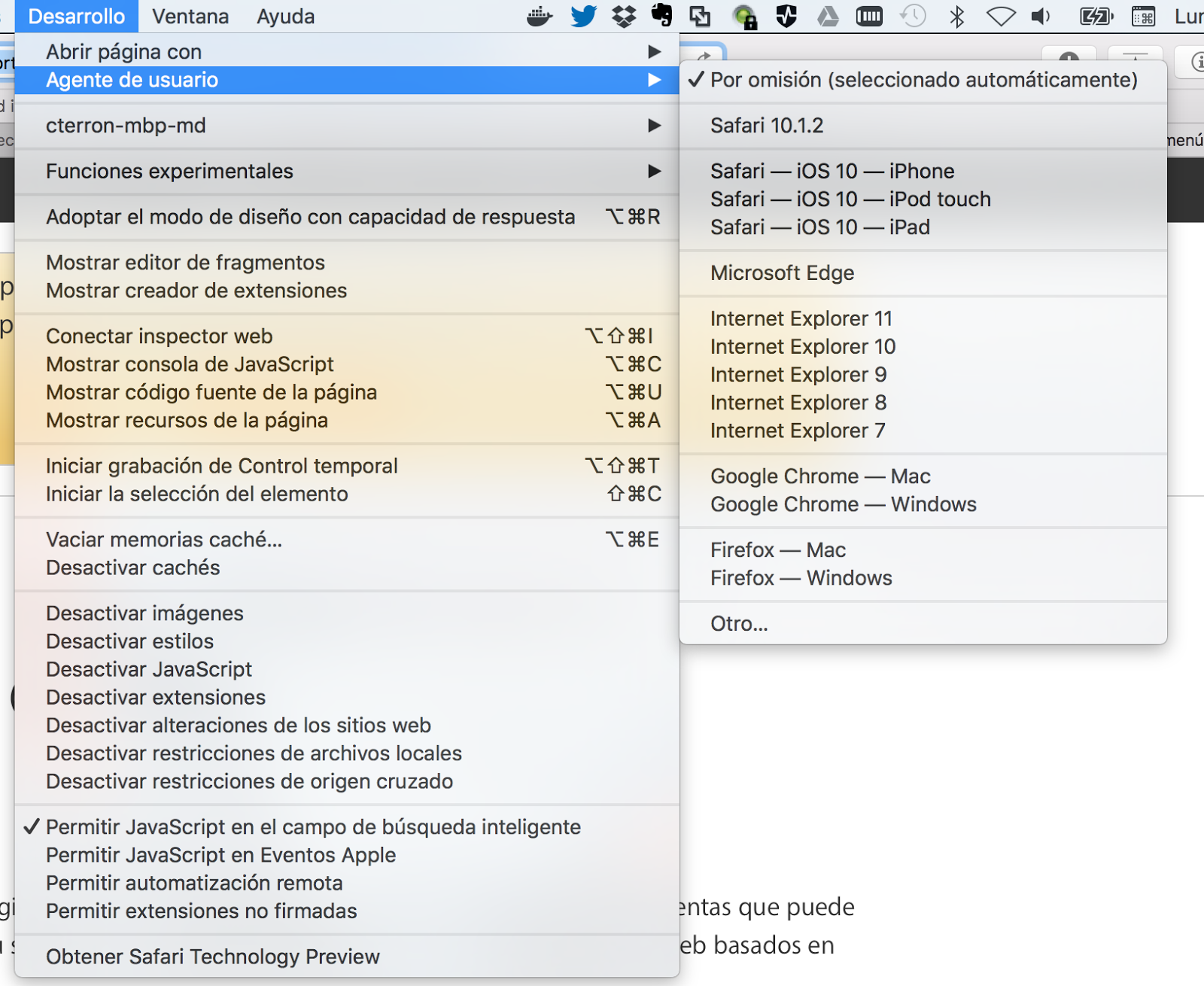Viewport: 1204px width, 986px height.
Task: Click the Bluetooth status icon
Action: click(957, 16)
